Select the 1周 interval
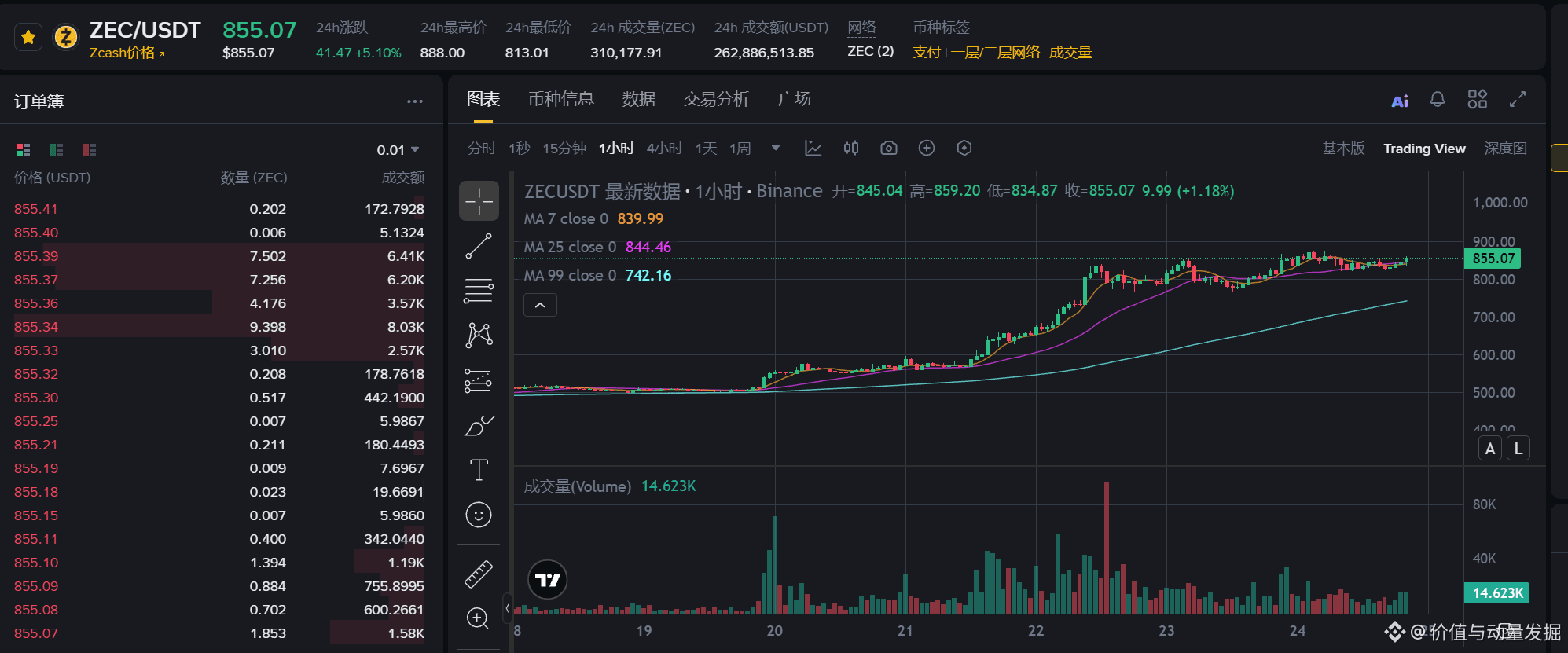Image resolution: width=1568 pixels, height=653 pixels. point(740,149)
